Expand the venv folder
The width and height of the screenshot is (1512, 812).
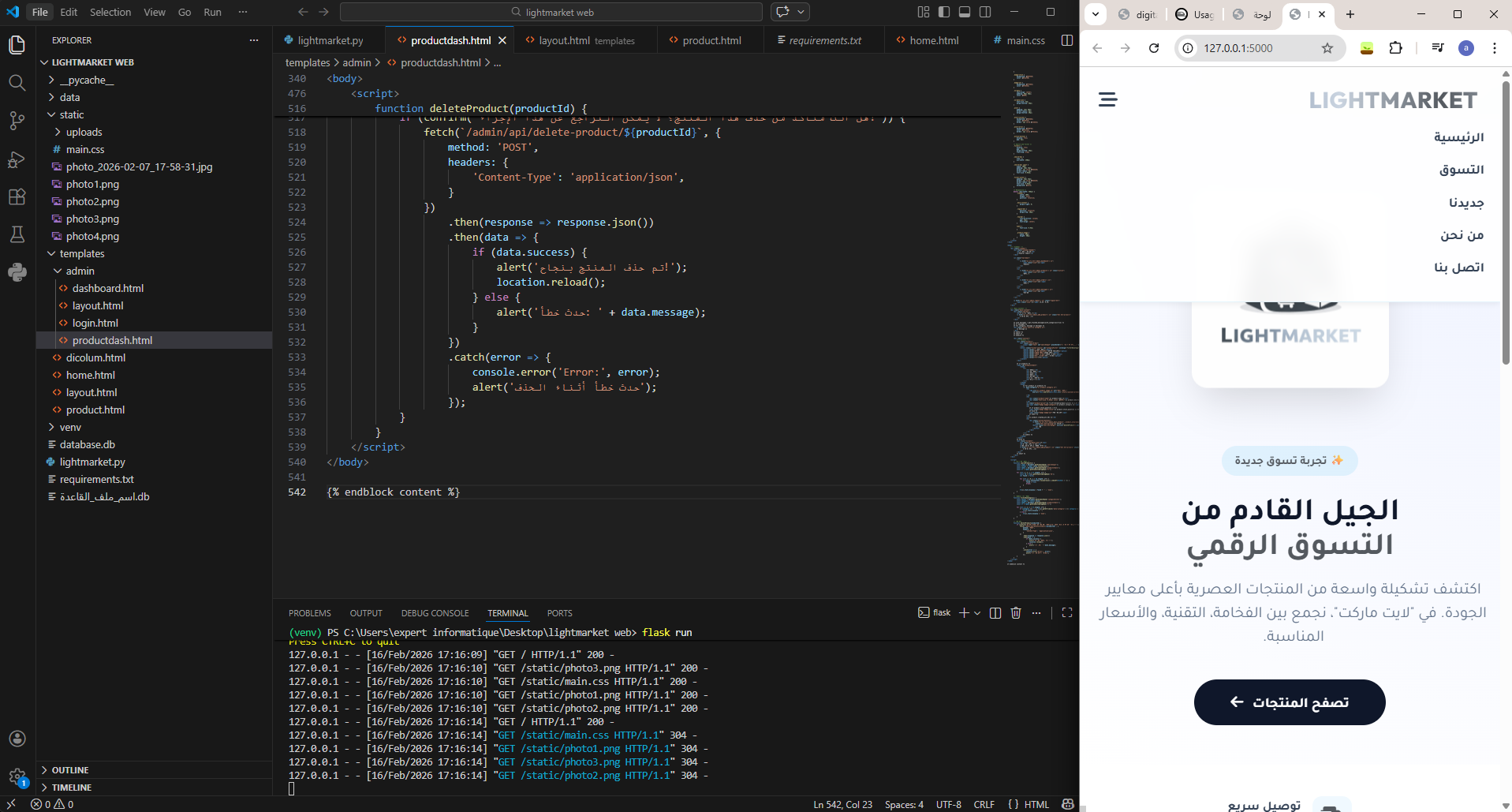pyautogui.click(x=70, y=427)
